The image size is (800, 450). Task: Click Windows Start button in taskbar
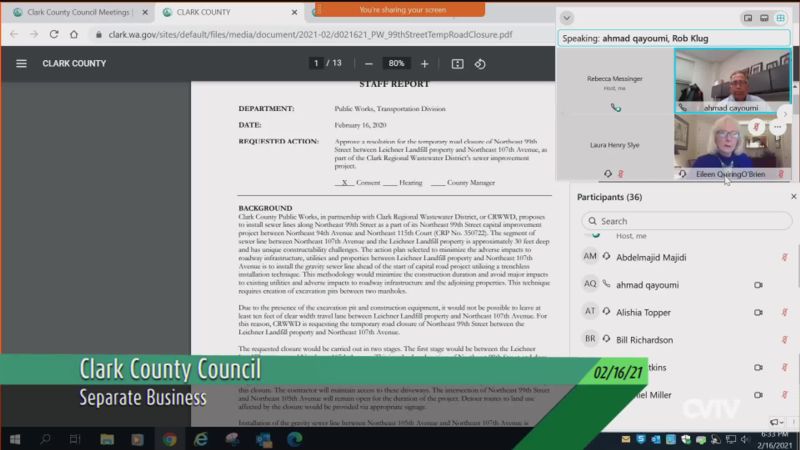(15, 439)
